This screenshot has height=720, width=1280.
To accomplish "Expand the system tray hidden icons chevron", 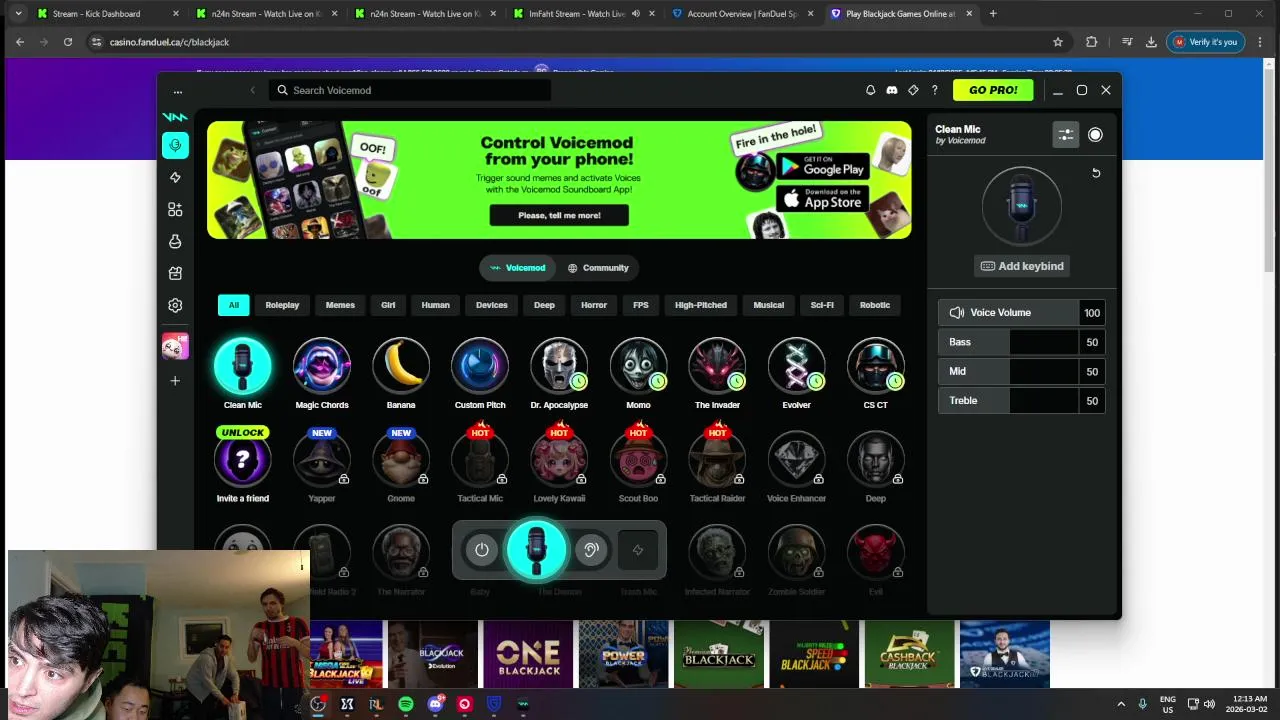I will point(1121,704).
